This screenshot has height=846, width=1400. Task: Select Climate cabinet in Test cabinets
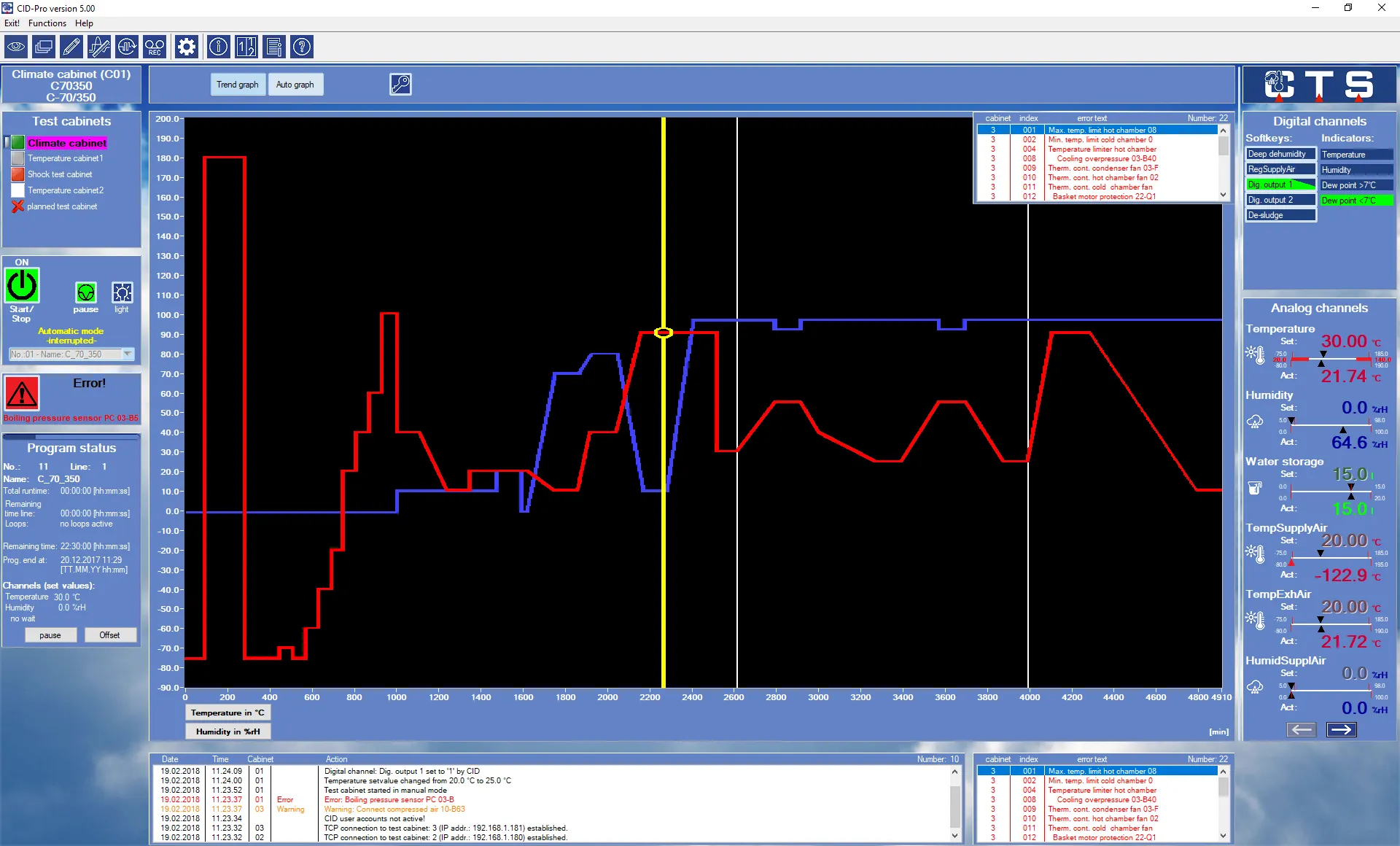pos(67,143)
